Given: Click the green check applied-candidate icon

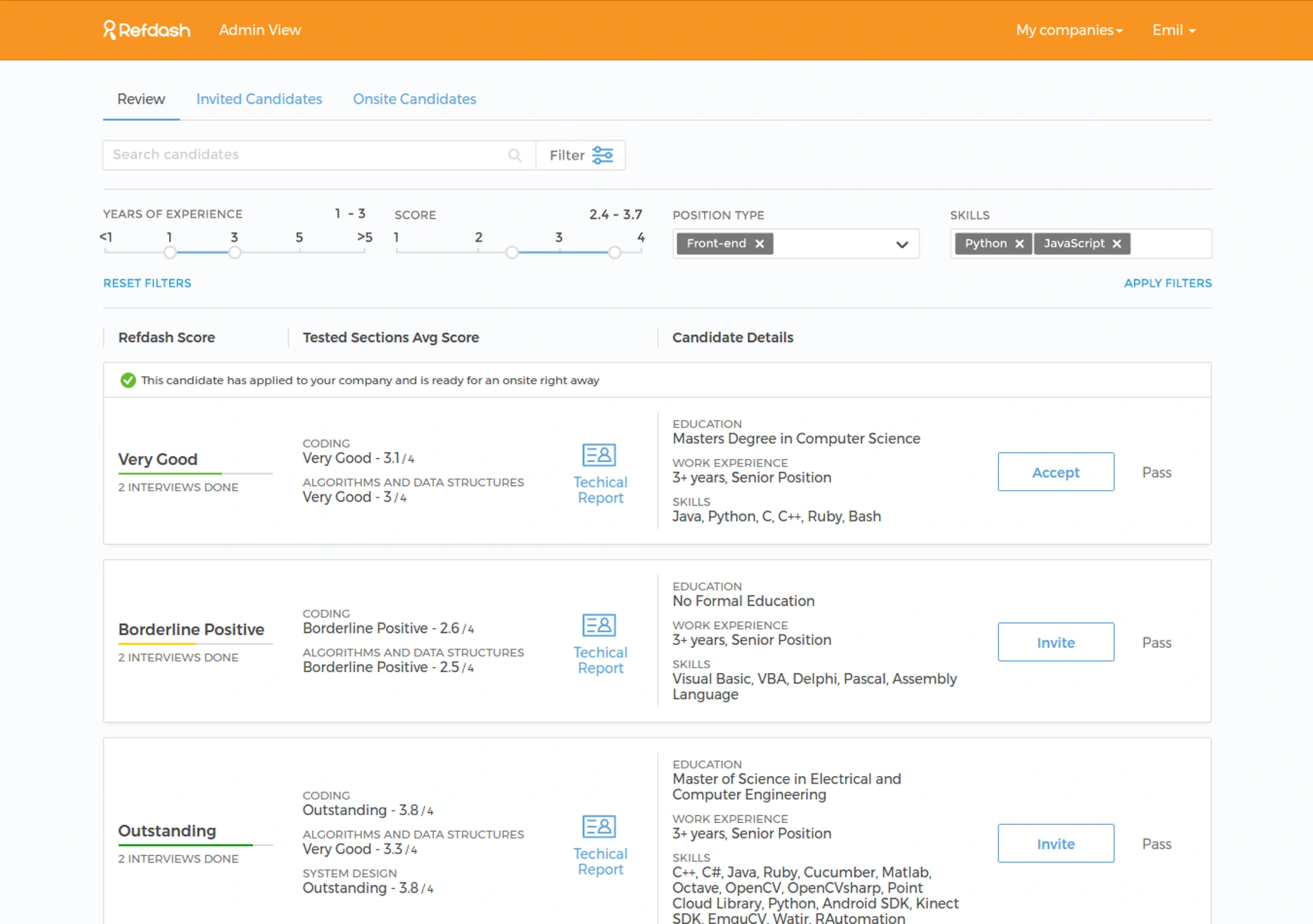Looking at the screenshot, I should click(128, 381).
